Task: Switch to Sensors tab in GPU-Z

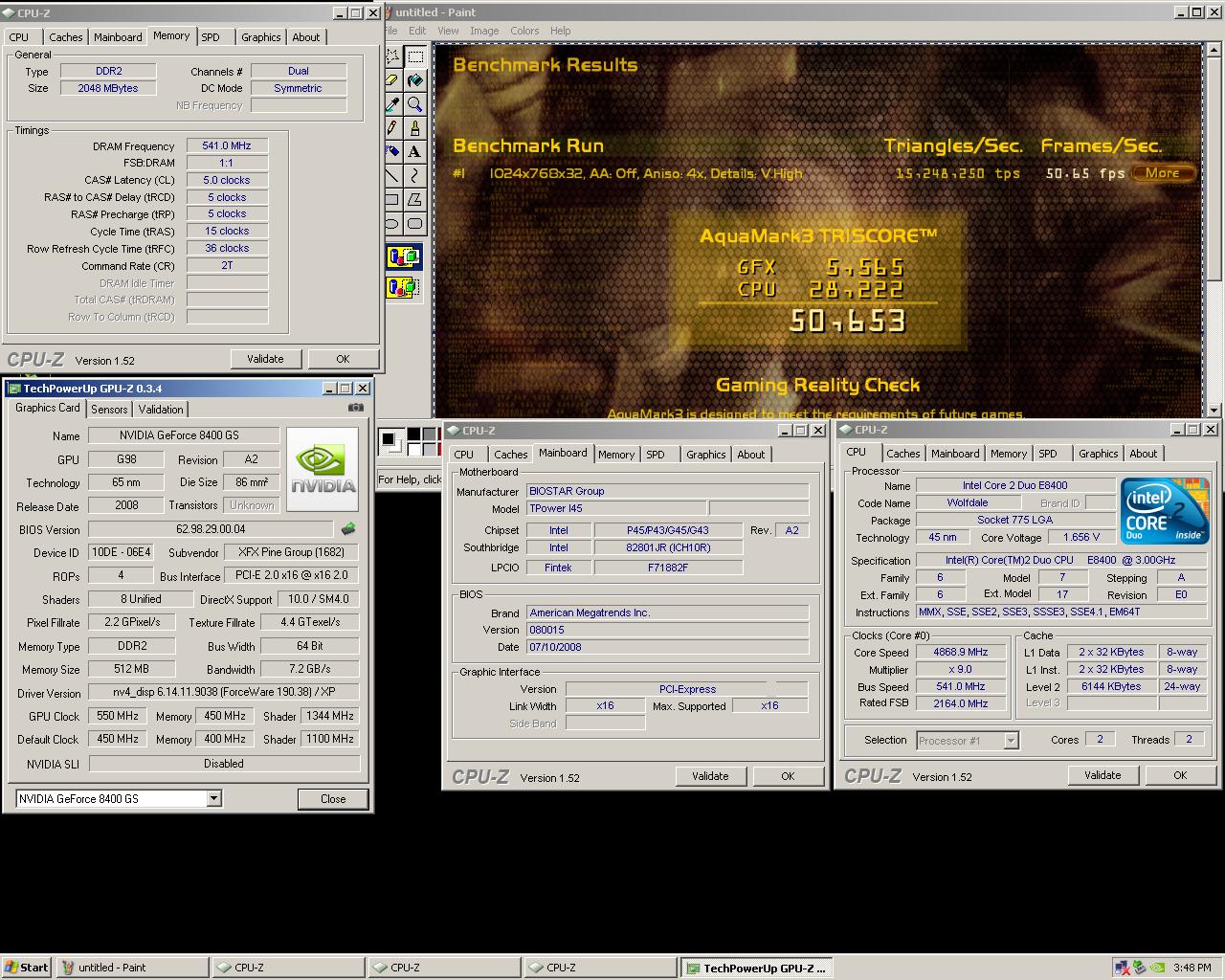Action: 109,410
